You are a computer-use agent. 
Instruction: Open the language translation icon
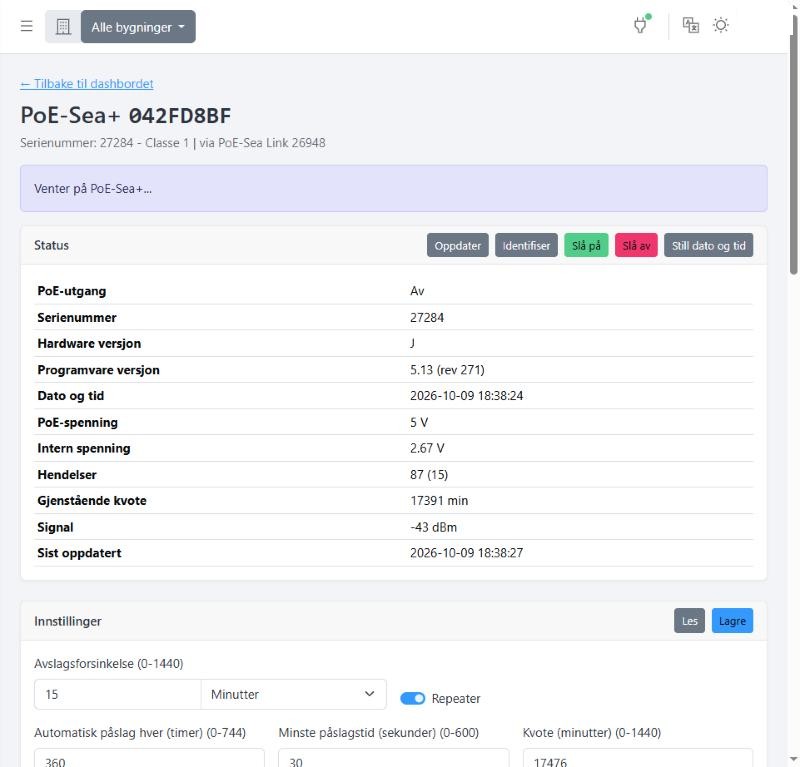(691, 25)
